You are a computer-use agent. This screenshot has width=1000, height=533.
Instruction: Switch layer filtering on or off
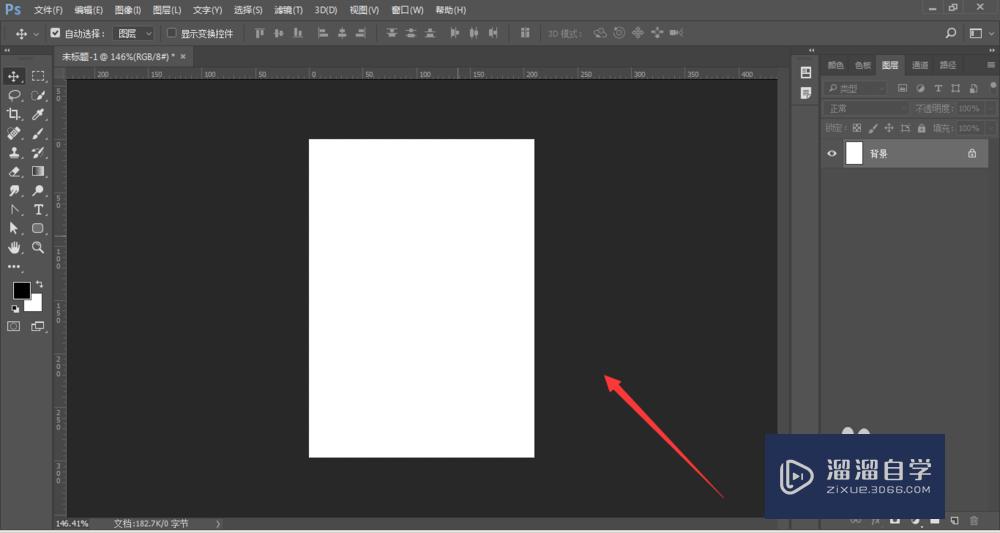pos(993,85)
